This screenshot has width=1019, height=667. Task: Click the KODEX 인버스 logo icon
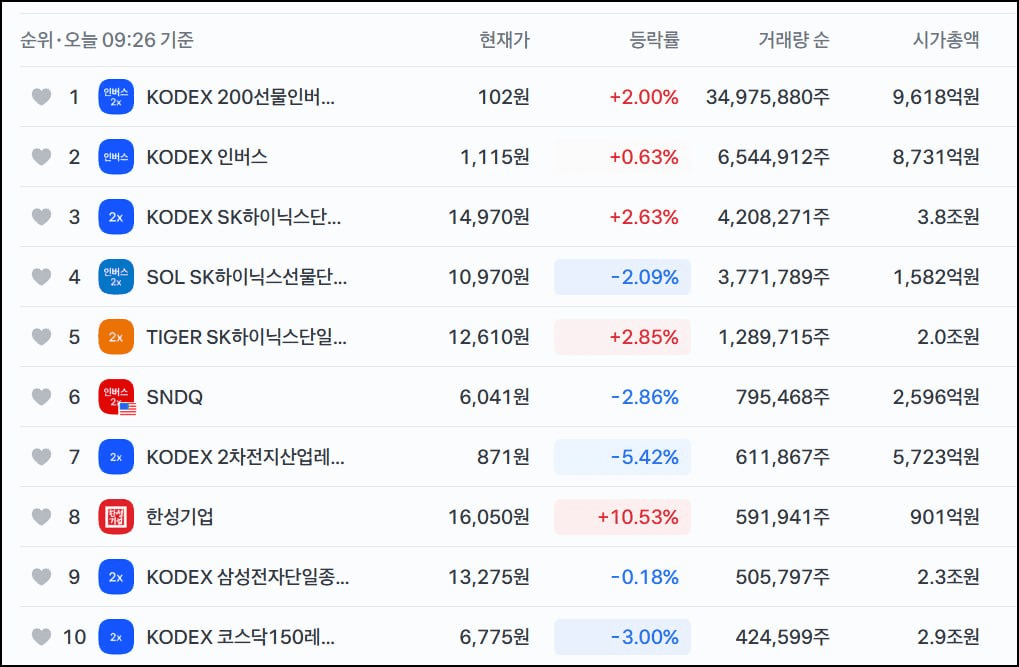116,157
